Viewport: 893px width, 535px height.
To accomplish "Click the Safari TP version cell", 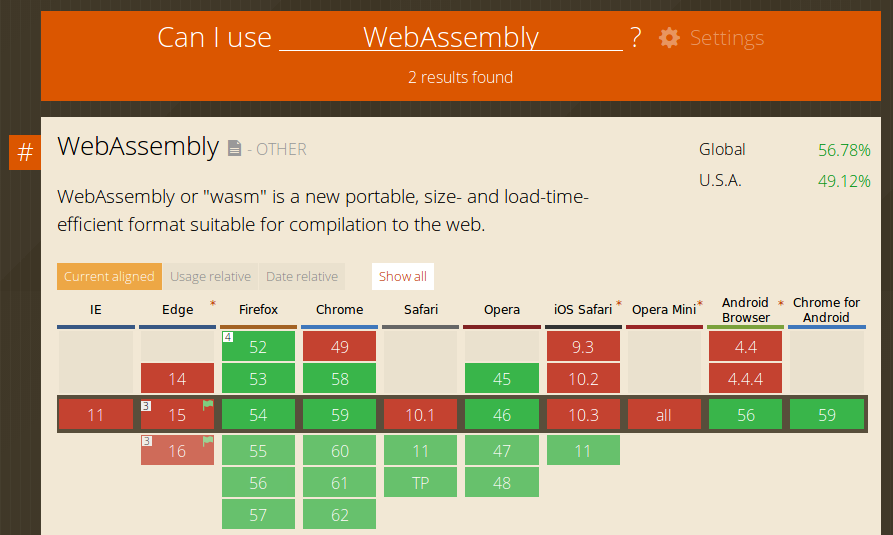I will tap(420, 482).
